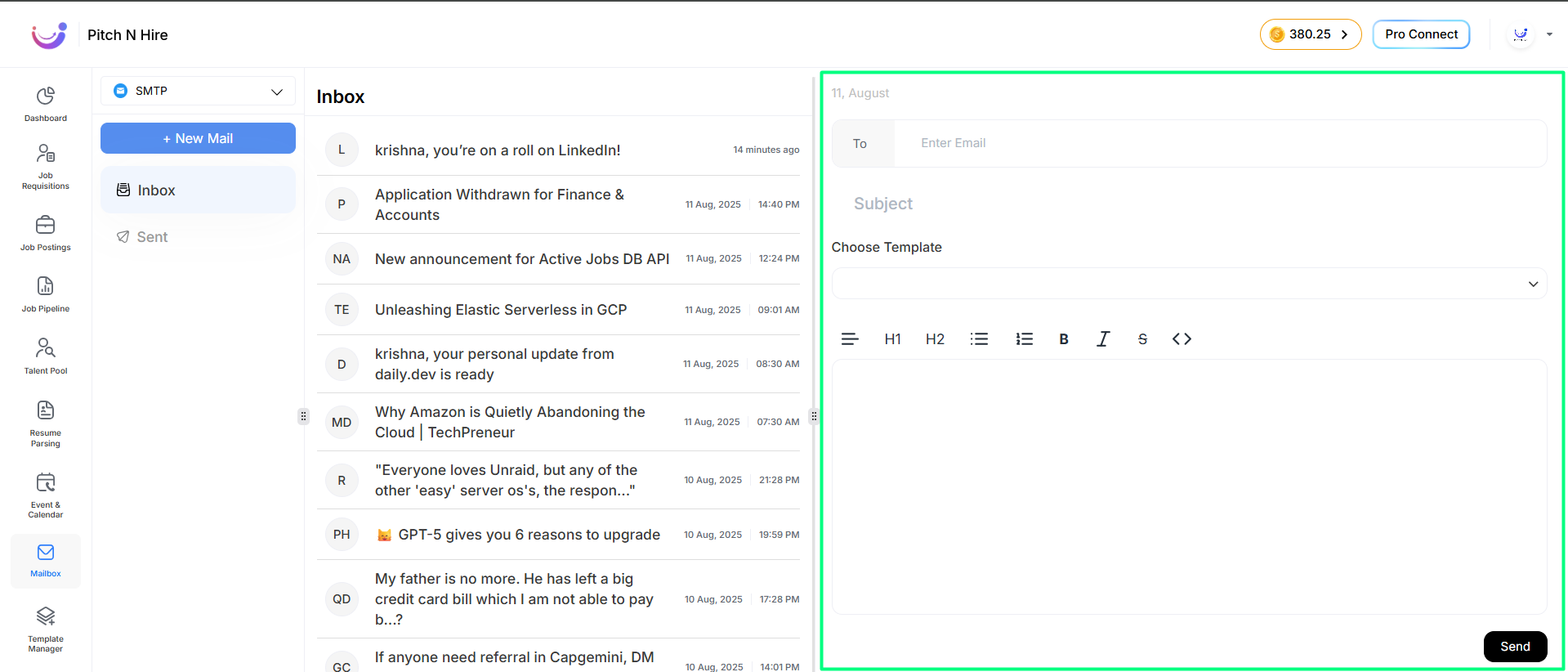Viewport: 1568px width, 672px height.
Task: Click the text alignment toolbar icon
Action: coord(850,338)
